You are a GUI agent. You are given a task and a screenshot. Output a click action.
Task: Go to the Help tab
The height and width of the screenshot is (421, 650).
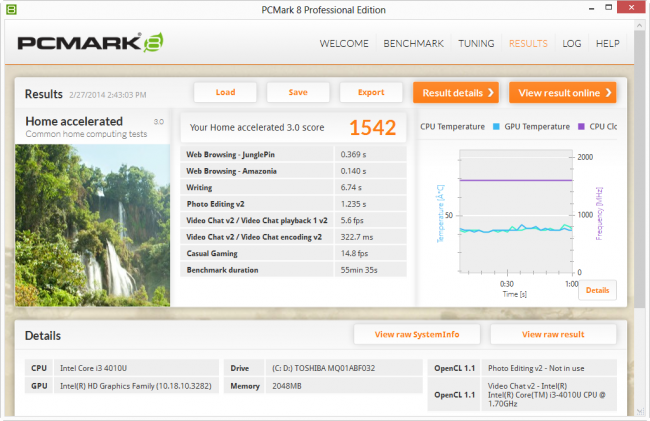607,44
